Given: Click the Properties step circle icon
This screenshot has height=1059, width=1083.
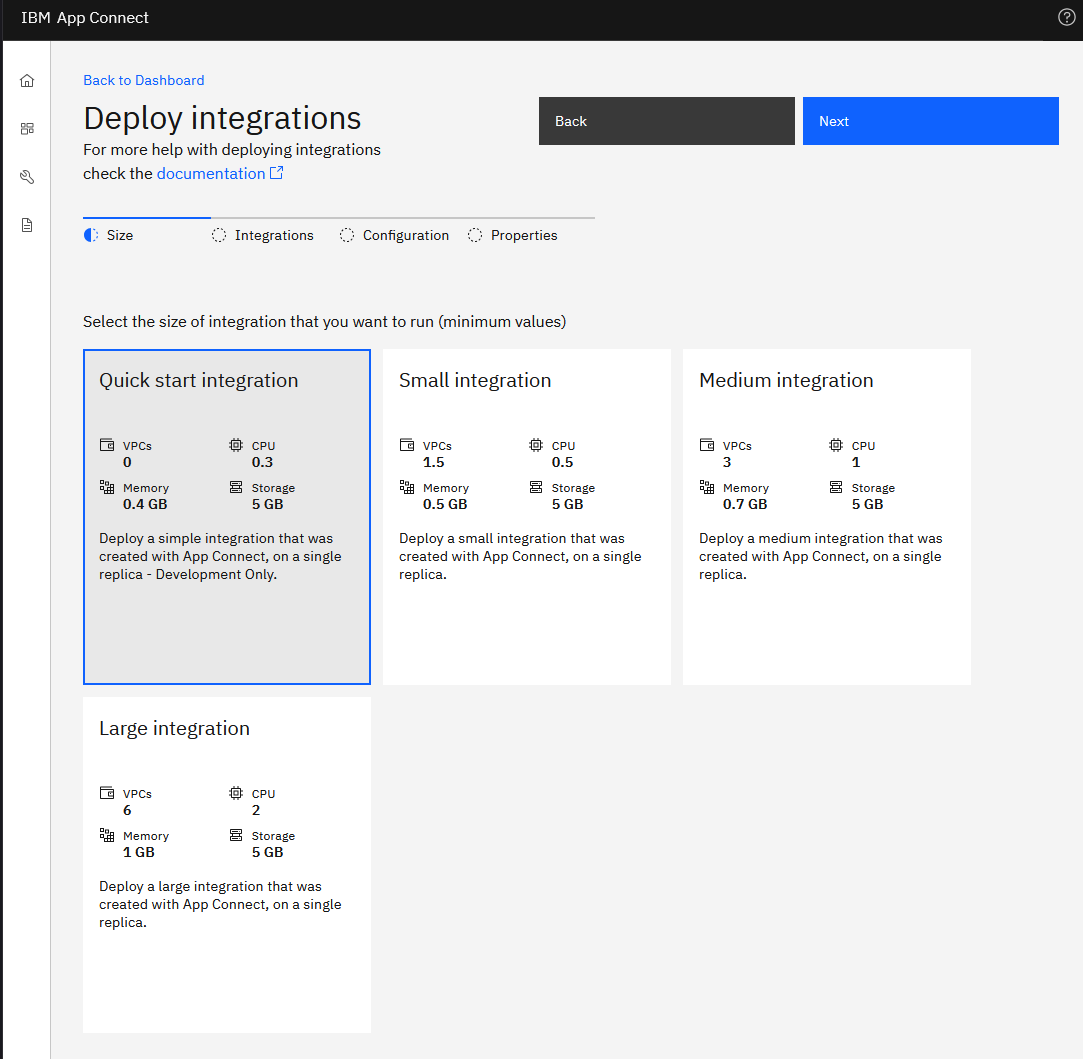Looking at the screenshot, I should (475, 236).
